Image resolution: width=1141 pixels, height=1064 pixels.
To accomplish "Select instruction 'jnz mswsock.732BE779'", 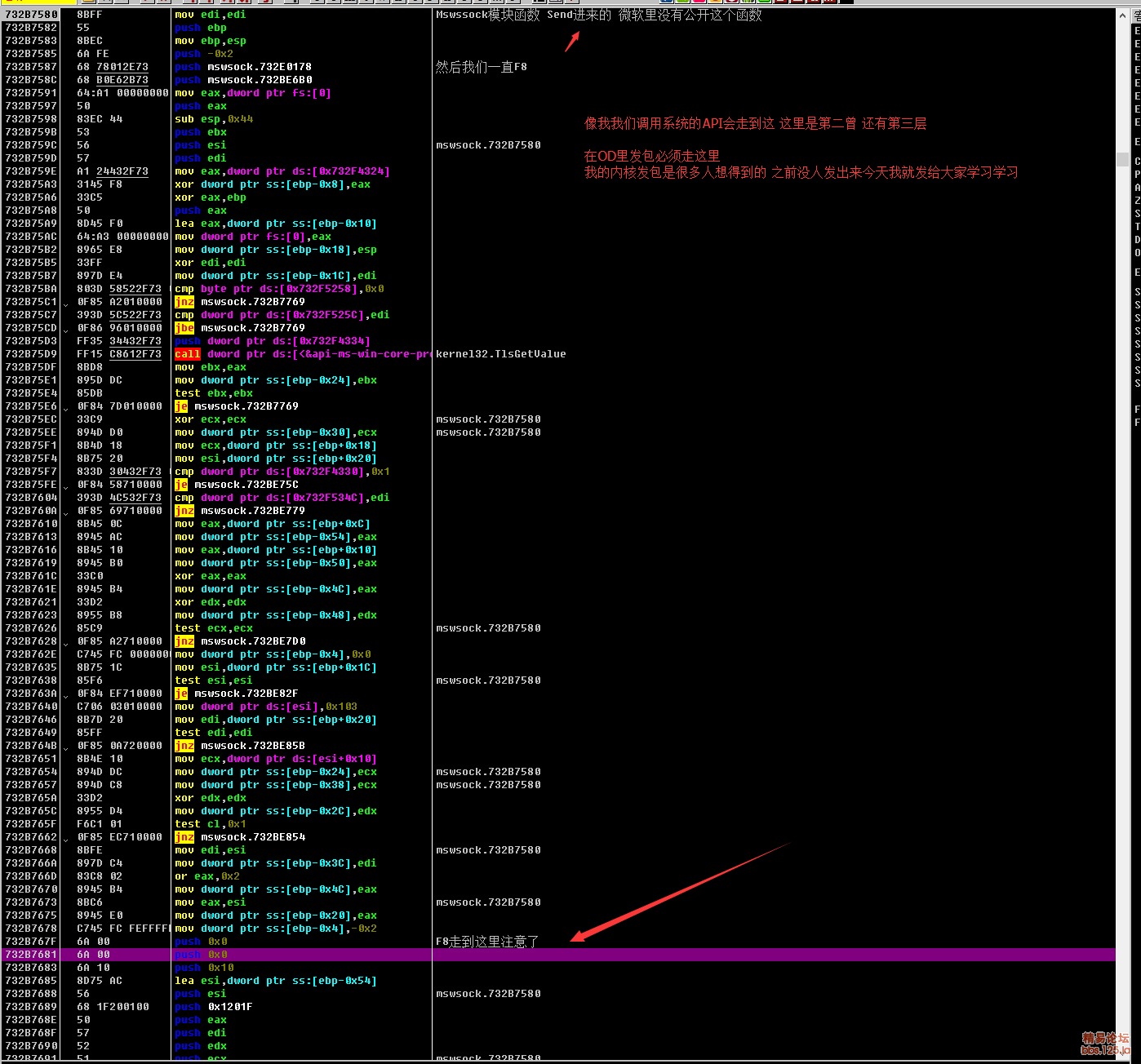I will tap(240, 511).
